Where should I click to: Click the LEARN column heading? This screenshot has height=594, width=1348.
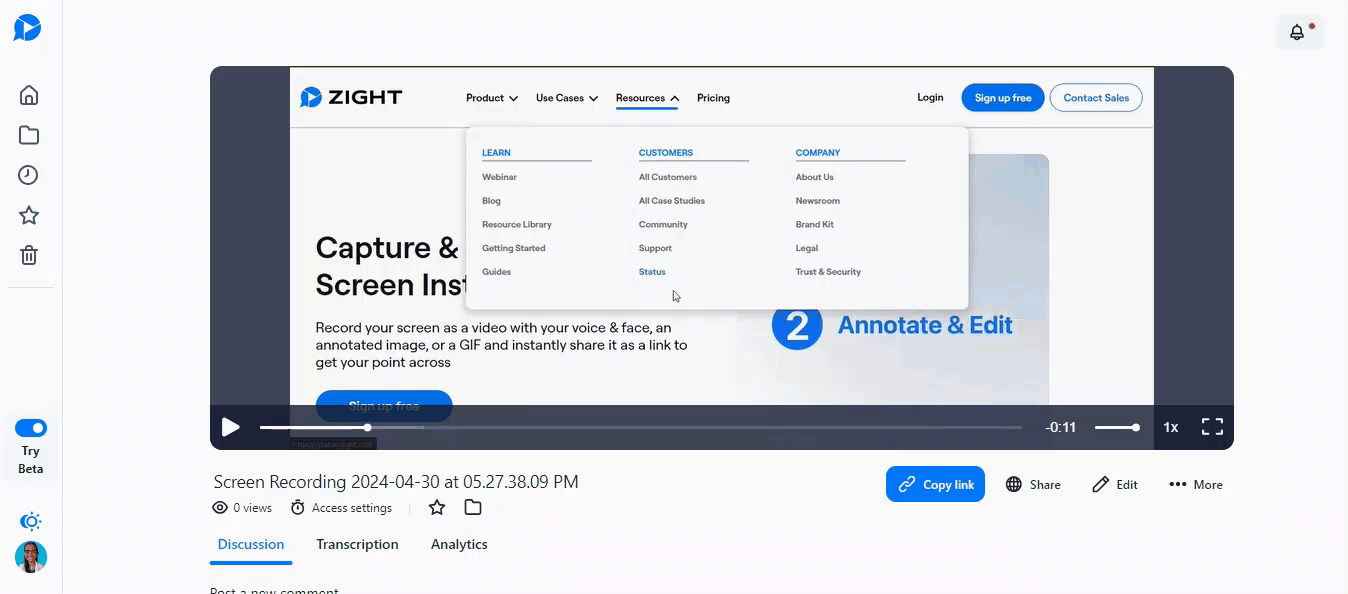[496, 153]
